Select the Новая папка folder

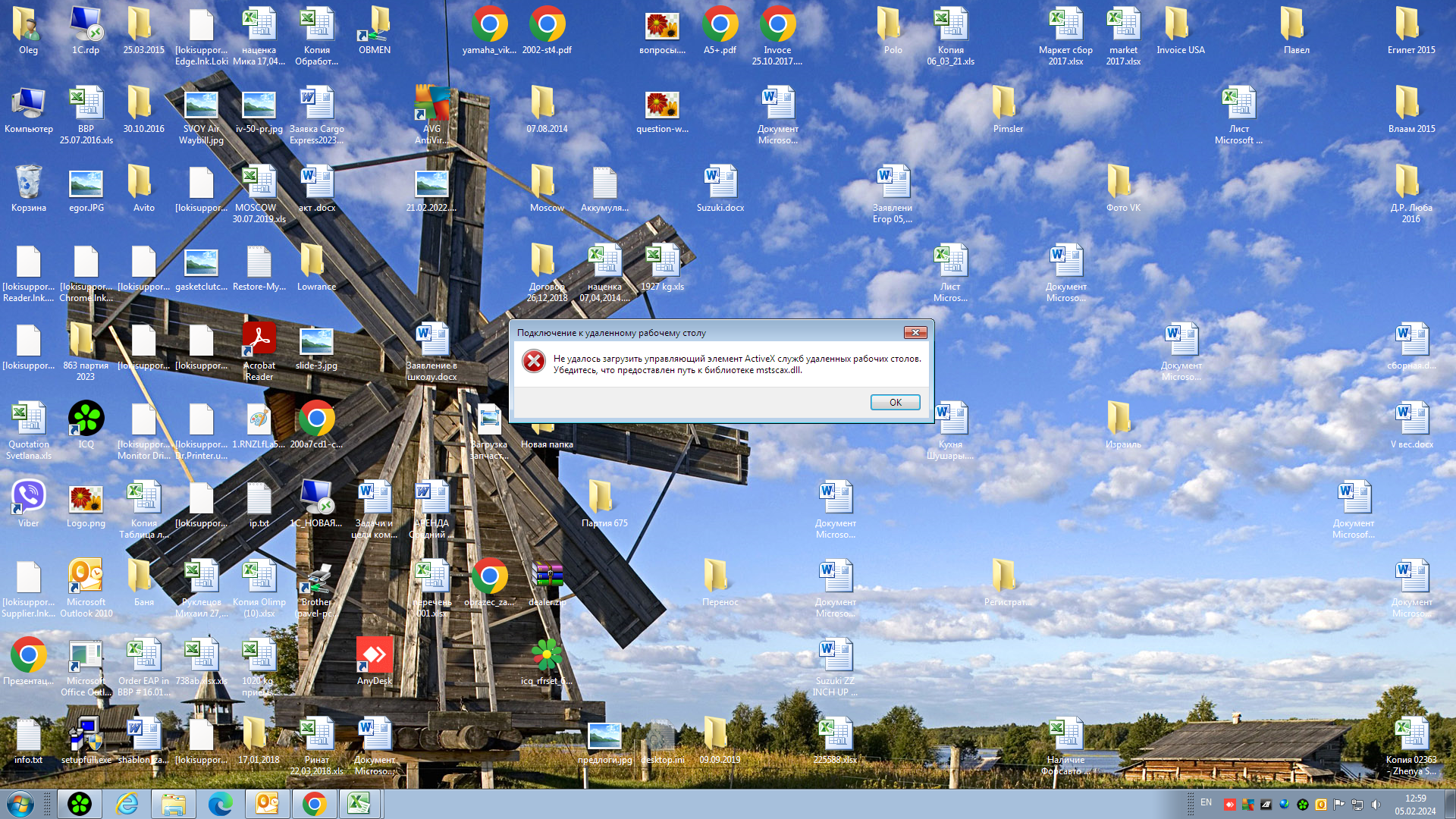point(548,436)
